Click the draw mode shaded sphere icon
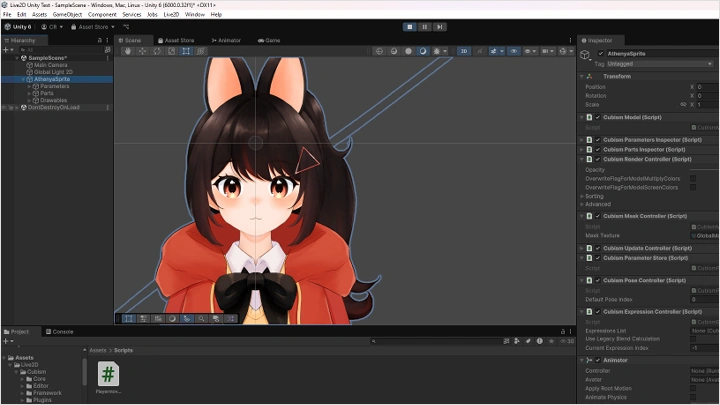 [x=408, y=51]
